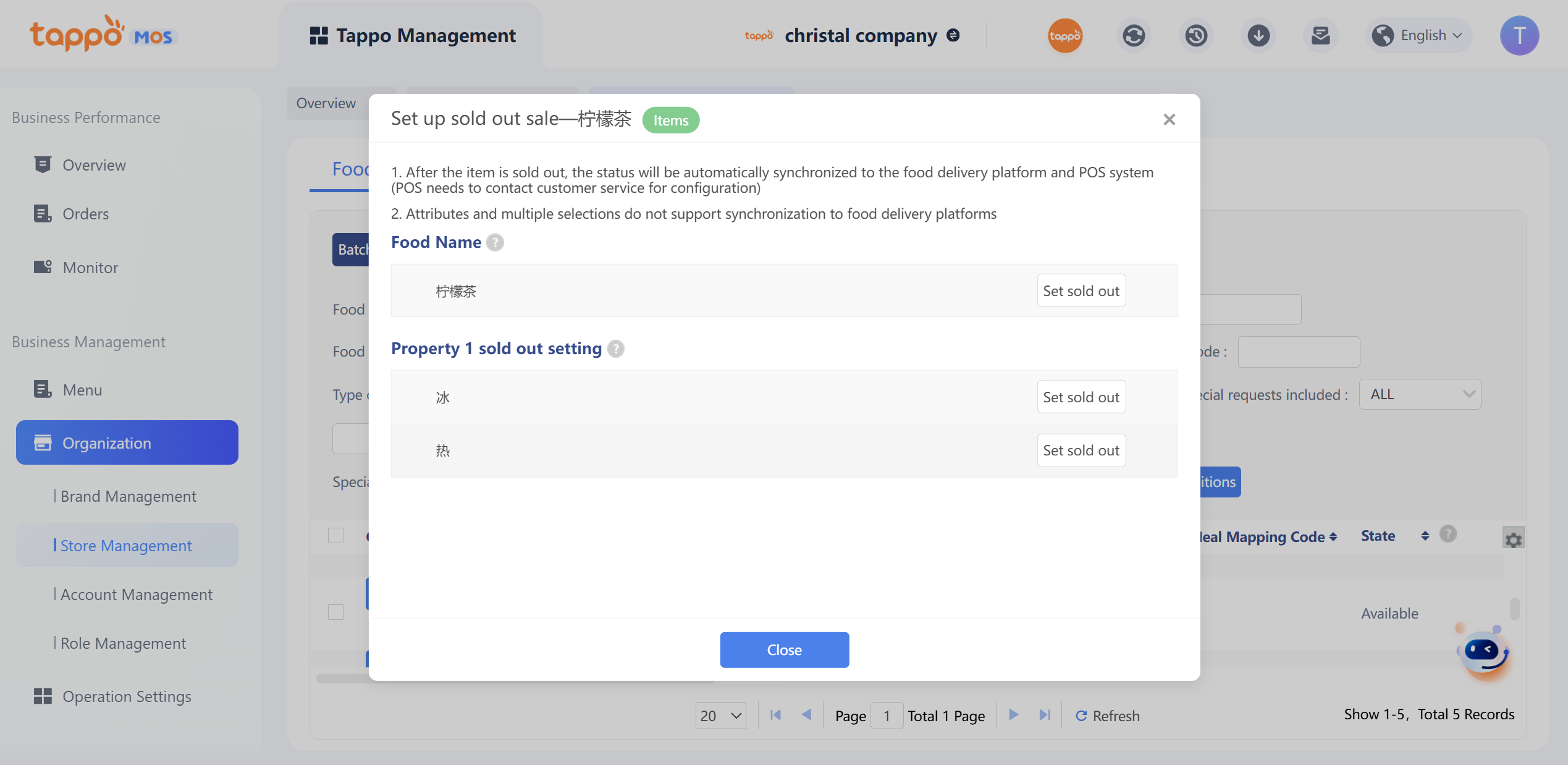Open the English language dropdown
Screen dimensions: 1568x765
(x=1418, y=36)
